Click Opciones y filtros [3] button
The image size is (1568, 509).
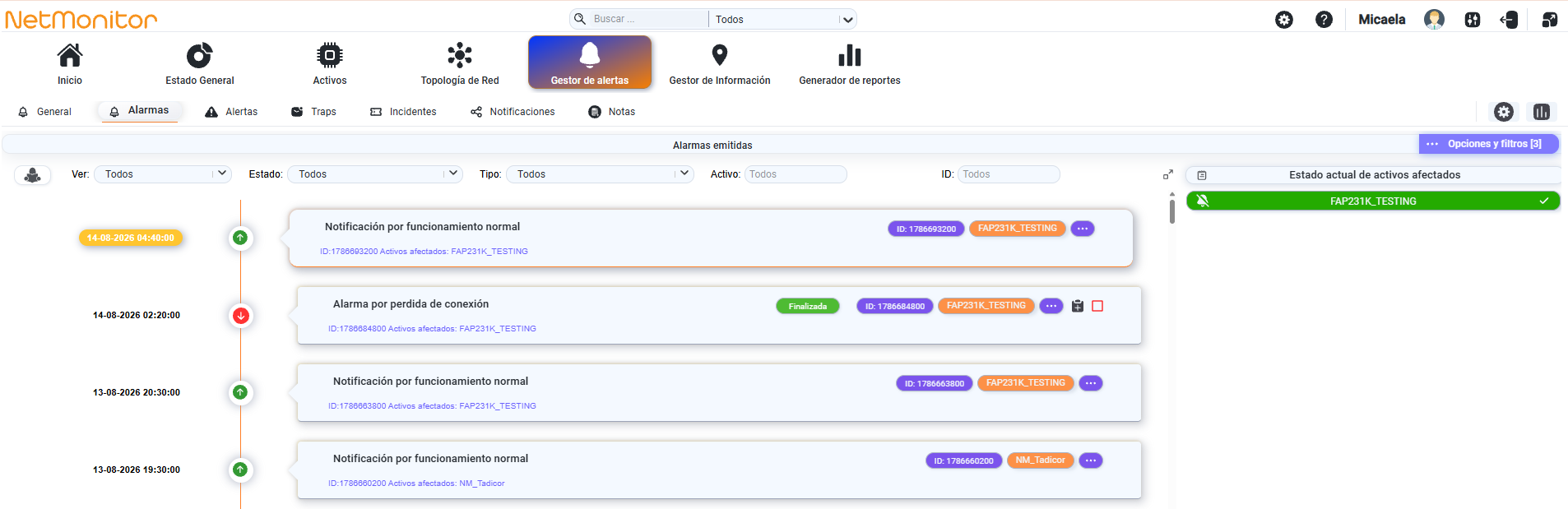(x=1489, y=144)
